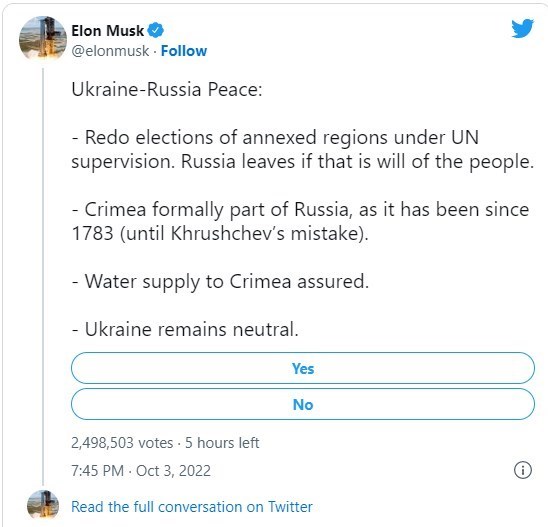The image size is (548, 527).
Task: Click the '5 hours left' poll status
Action: coord(222,443)
